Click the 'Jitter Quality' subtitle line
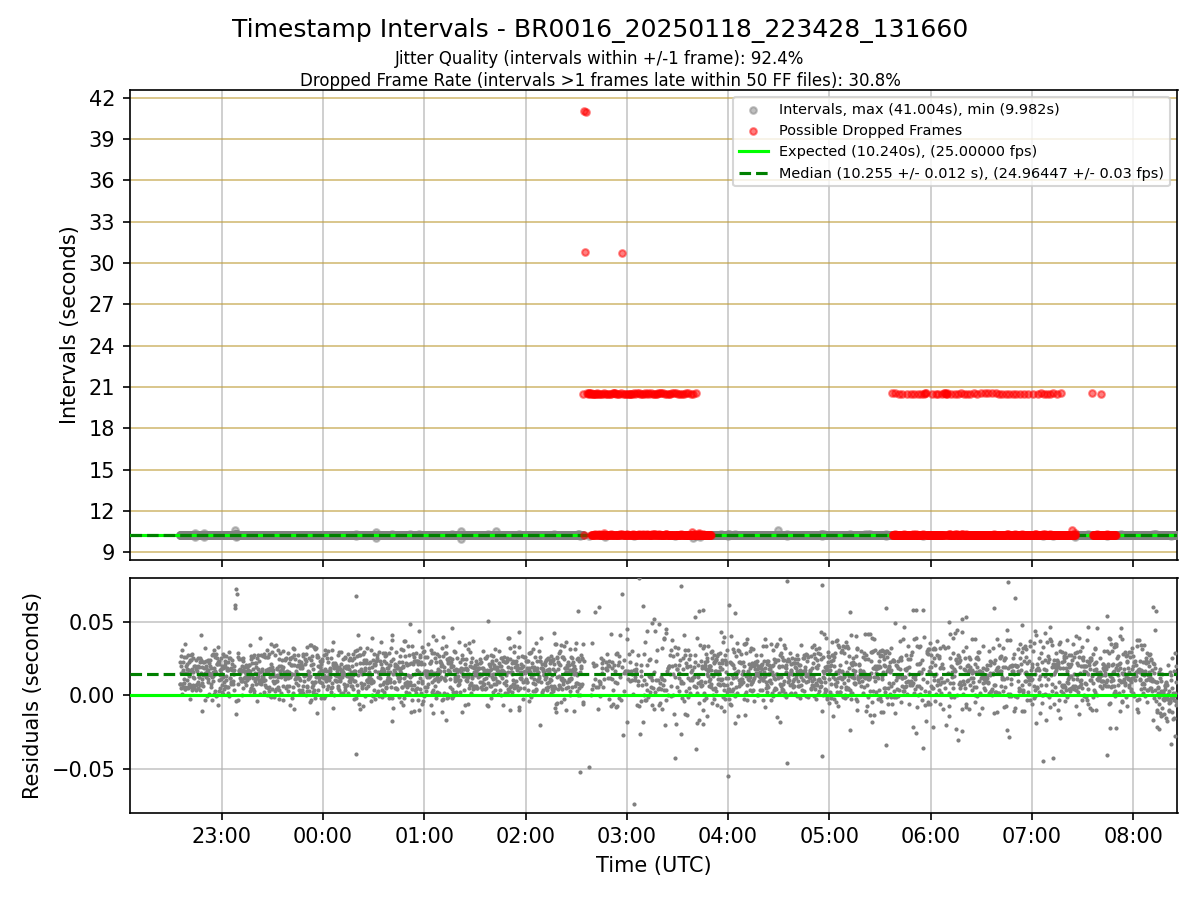The image size is (1200, 900). coord(599,59)
